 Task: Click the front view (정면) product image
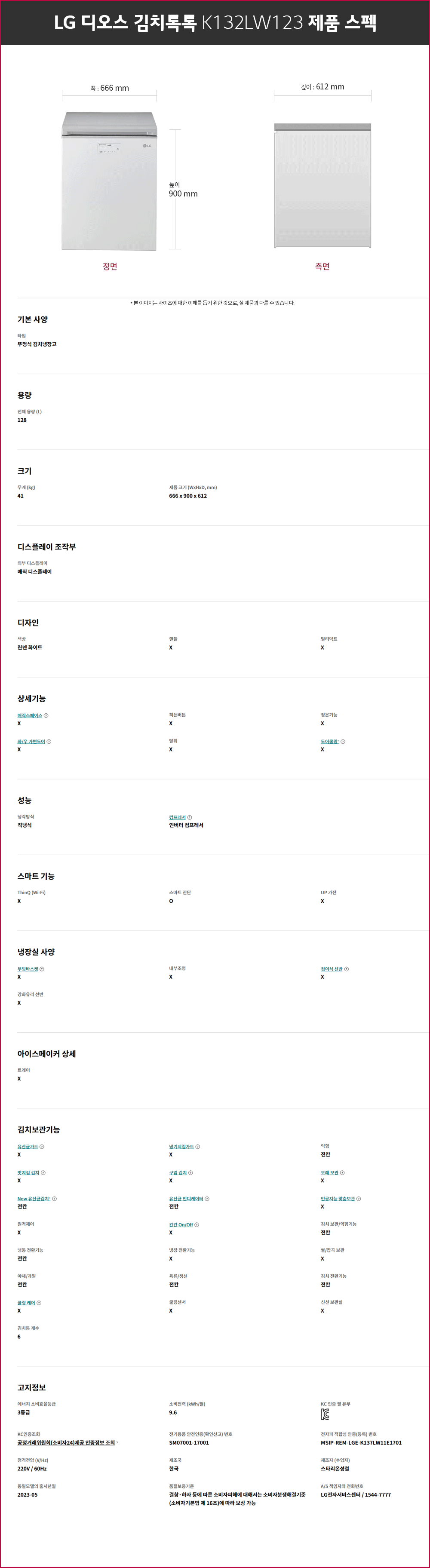(109, 181)
